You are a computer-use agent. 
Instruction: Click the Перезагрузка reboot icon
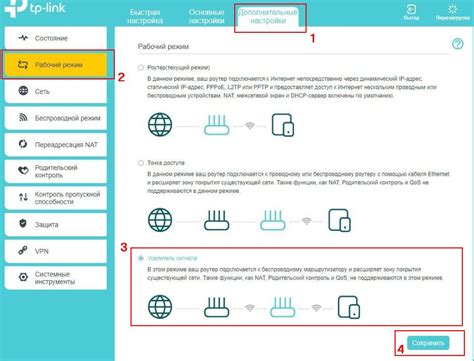[452, 9]
